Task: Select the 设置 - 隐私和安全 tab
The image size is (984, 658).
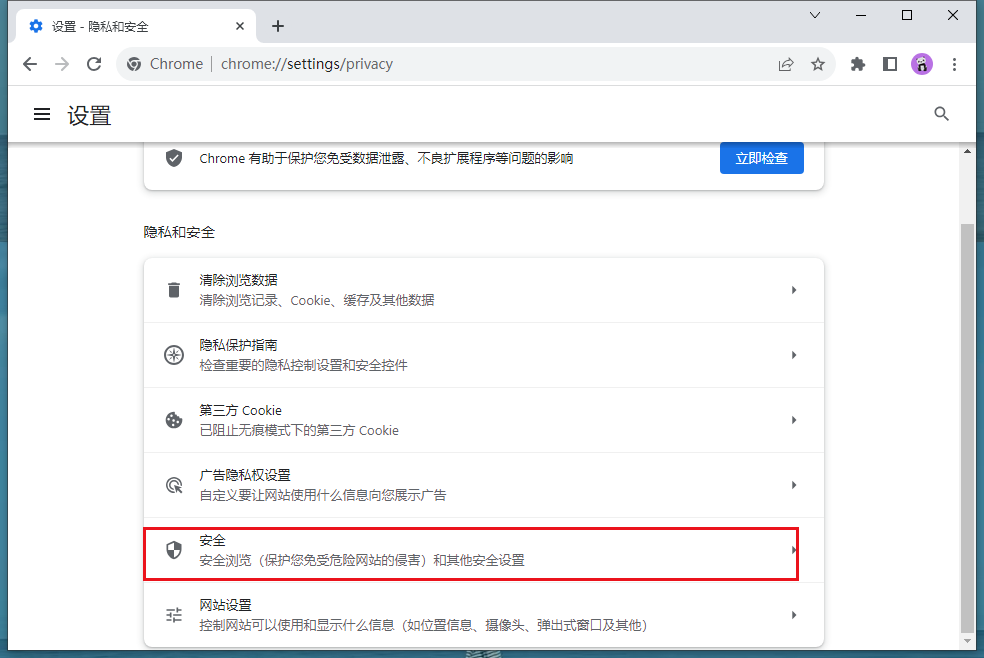Action: (135, 26)
